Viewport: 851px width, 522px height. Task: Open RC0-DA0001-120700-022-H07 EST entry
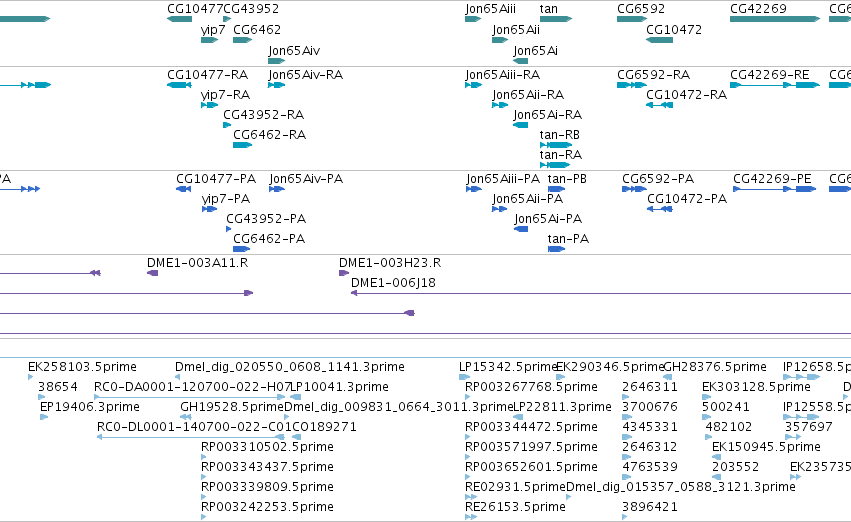pos(193,387)
